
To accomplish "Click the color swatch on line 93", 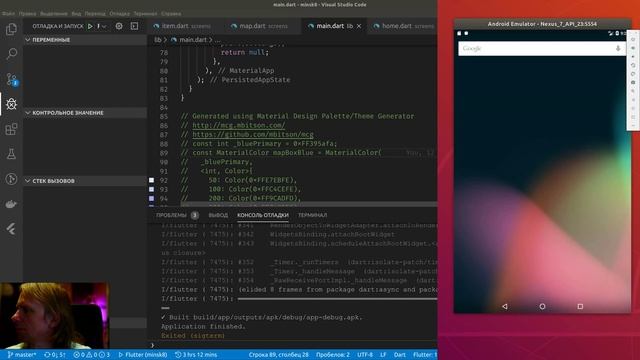I will pos(151,189).
